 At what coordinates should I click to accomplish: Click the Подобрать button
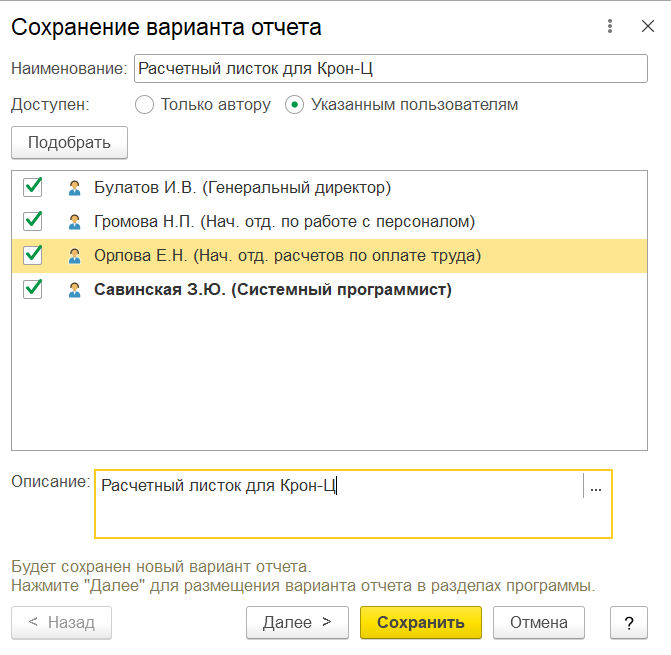coord(69,142)
